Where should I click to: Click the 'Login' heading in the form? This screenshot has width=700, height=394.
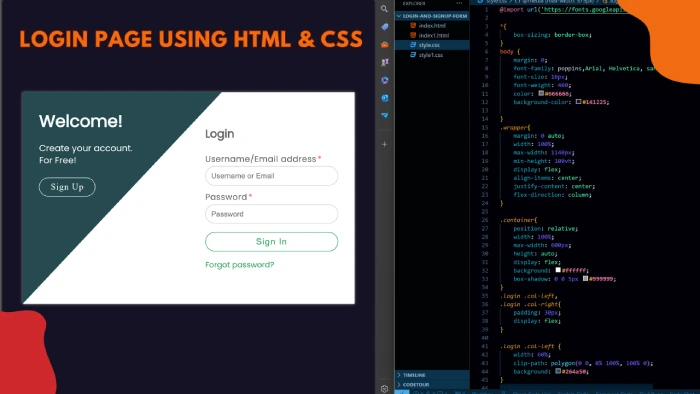pyautogui.click(x=220, y=134)
